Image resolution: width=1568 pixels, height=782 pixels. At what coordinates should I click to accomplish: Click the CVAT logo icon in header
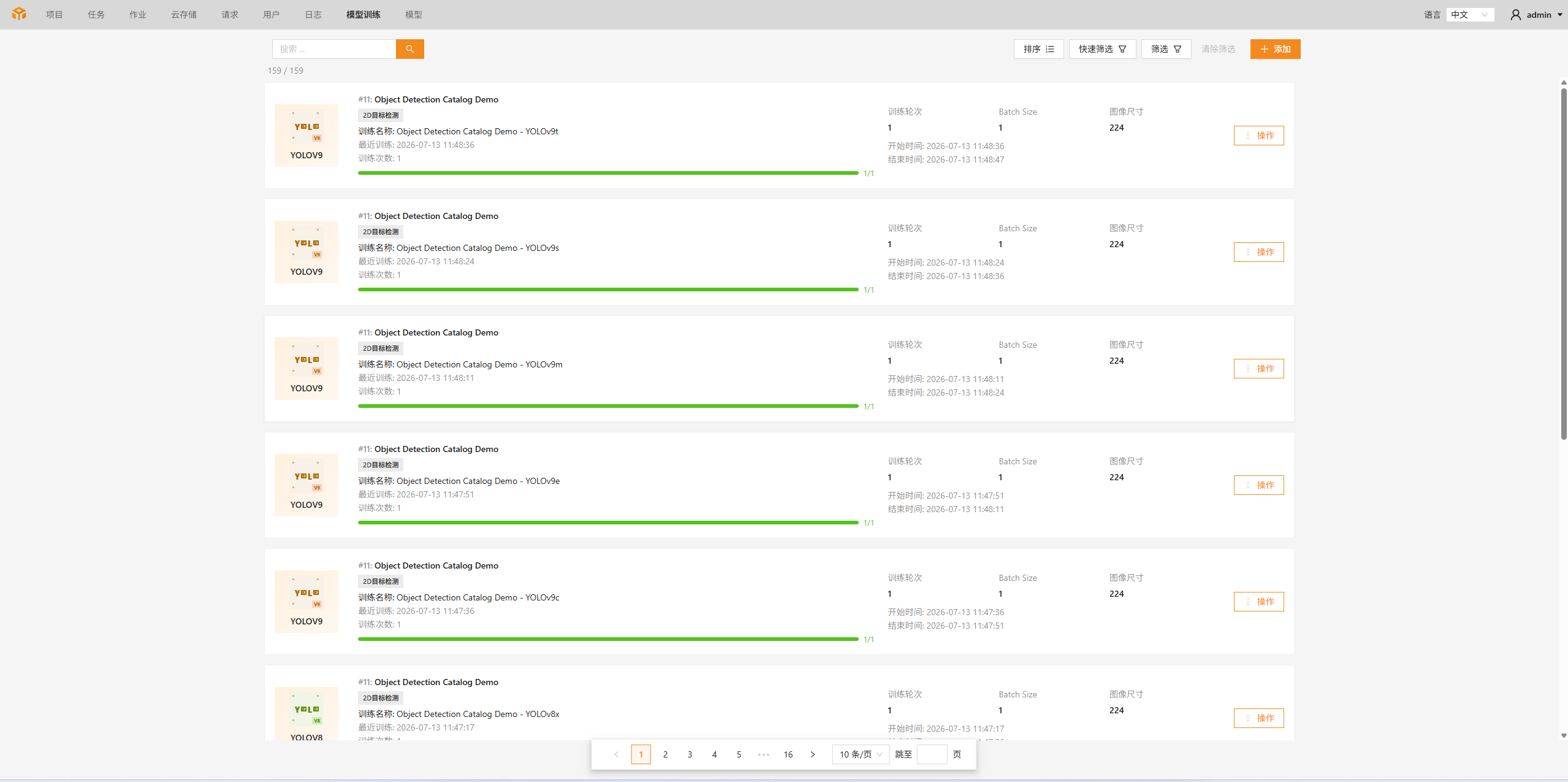19,14
